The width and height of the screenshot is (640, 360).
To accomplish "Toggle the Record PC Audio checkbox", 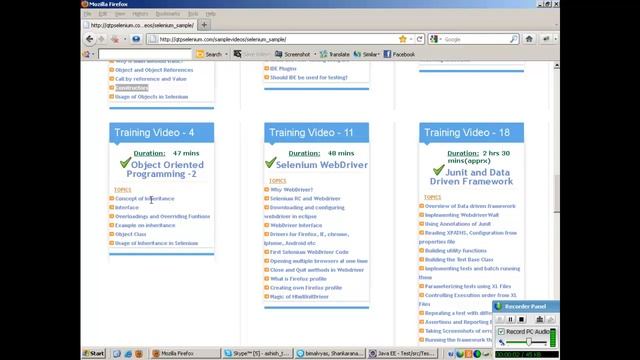I will [x=501, y=331].
